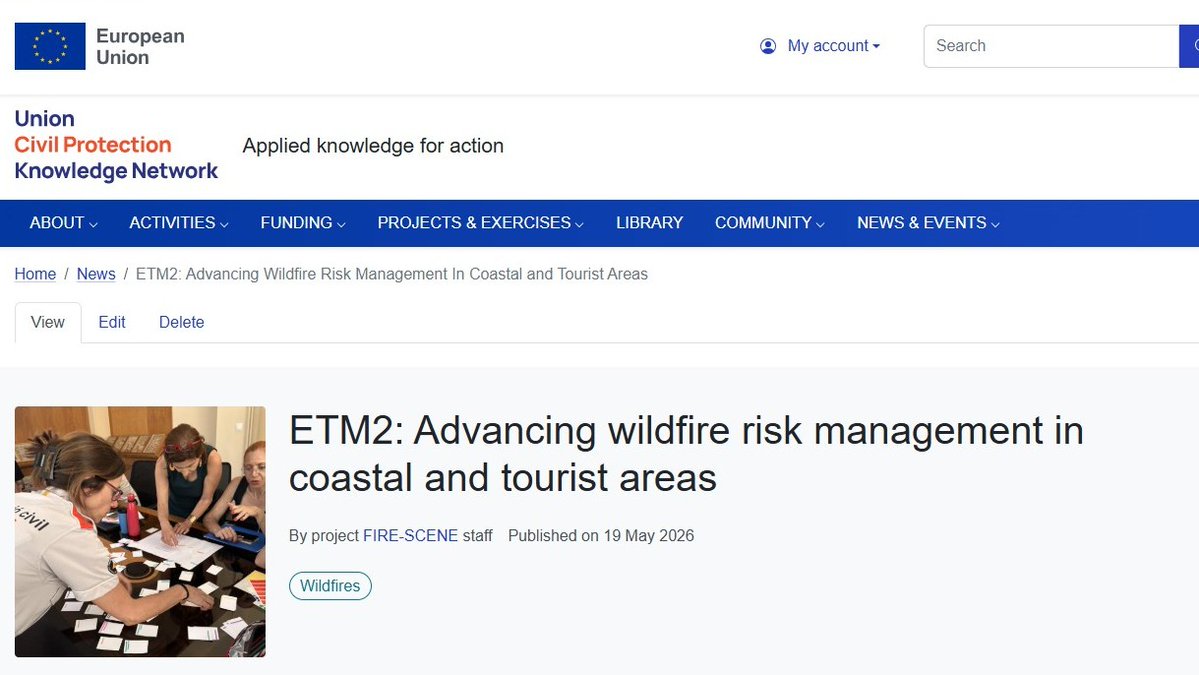Expand the ABOUT menu
Viewport: 1199px width, 675px height.
pyautogui.click(x=63, y=222)
